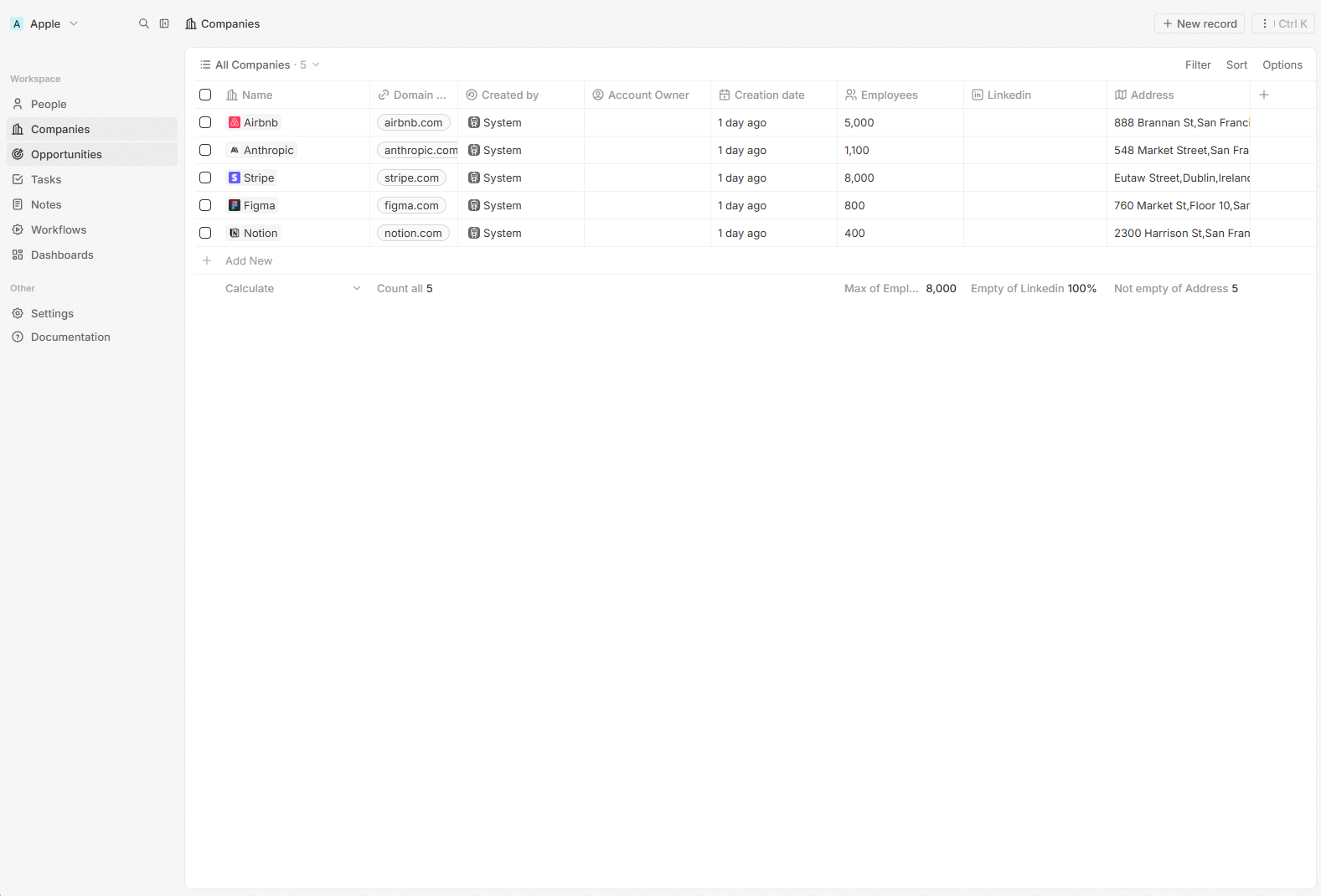Click the Options button
This screenshot has width=1321, height=896.
click(x=1282, y=64)
